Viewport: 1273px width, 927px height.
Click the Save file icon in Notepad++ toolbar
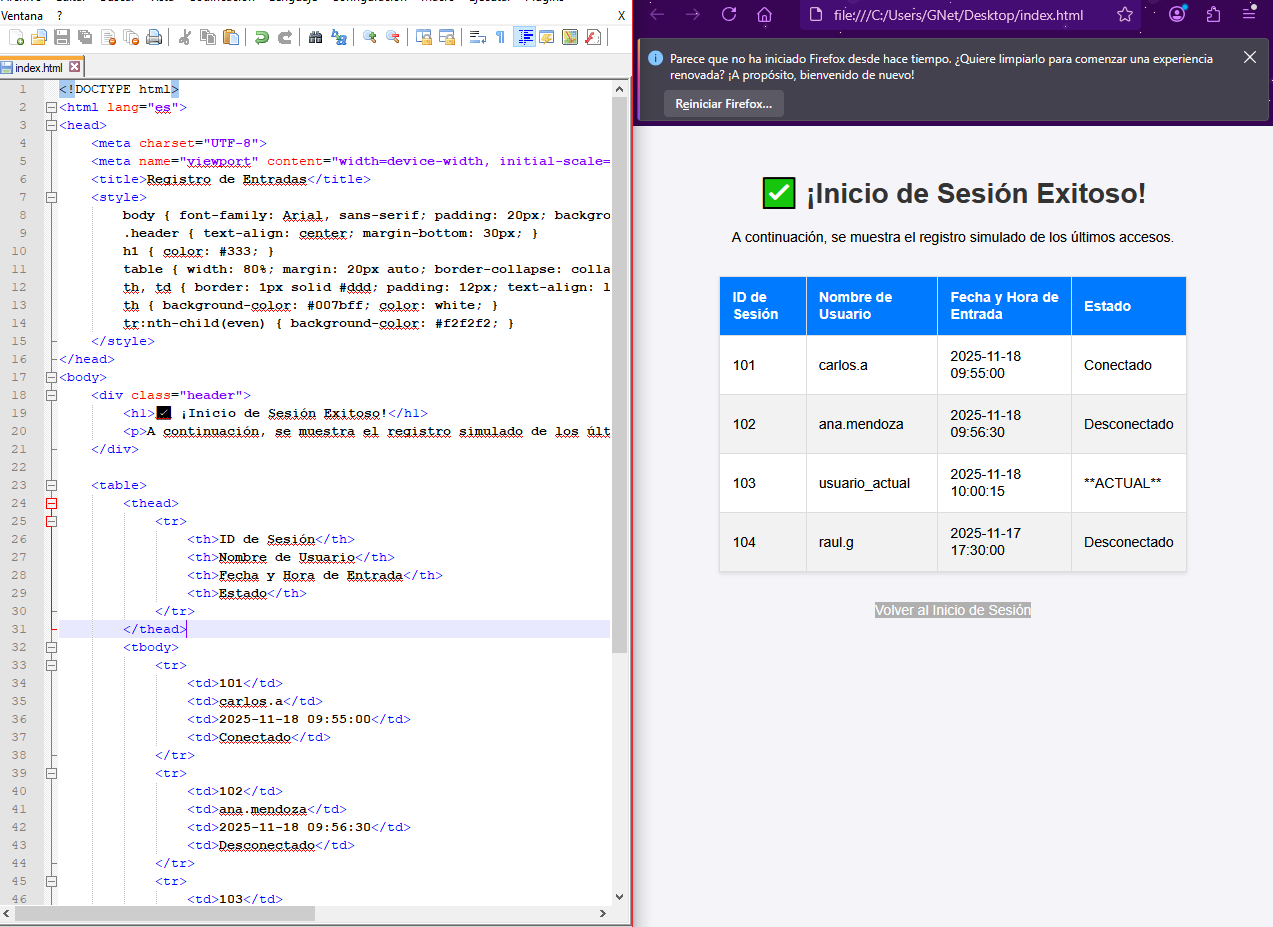click(x=62, y=38)
